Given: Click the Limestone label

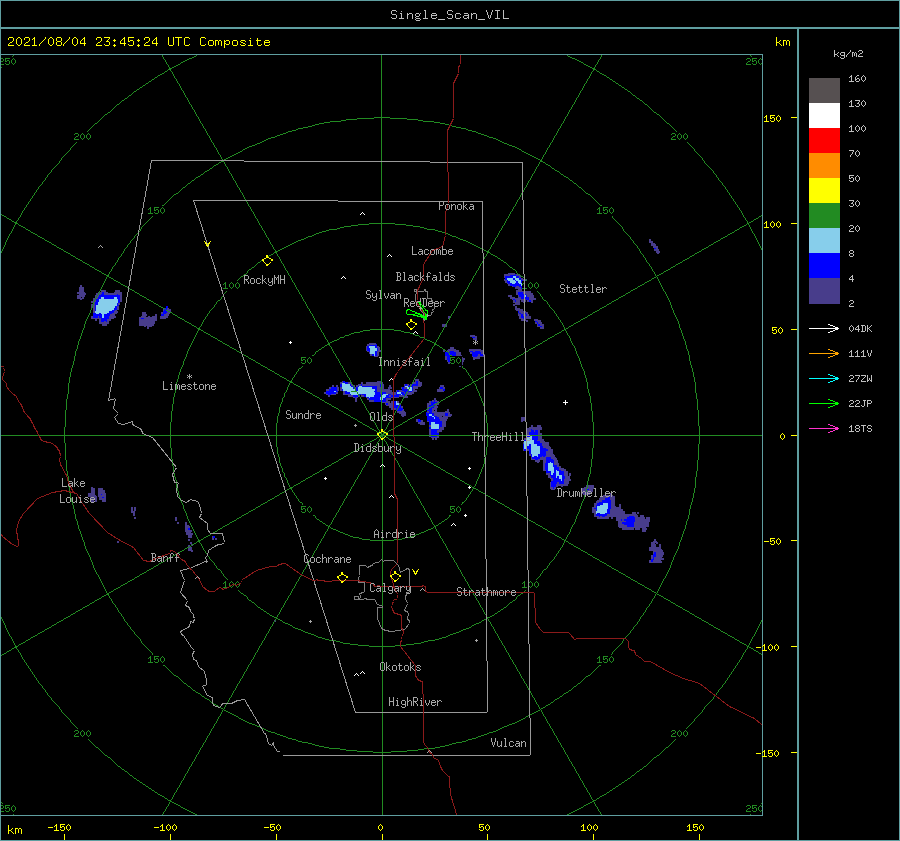Looking at the screenshot, I should (x=189, y=386).
